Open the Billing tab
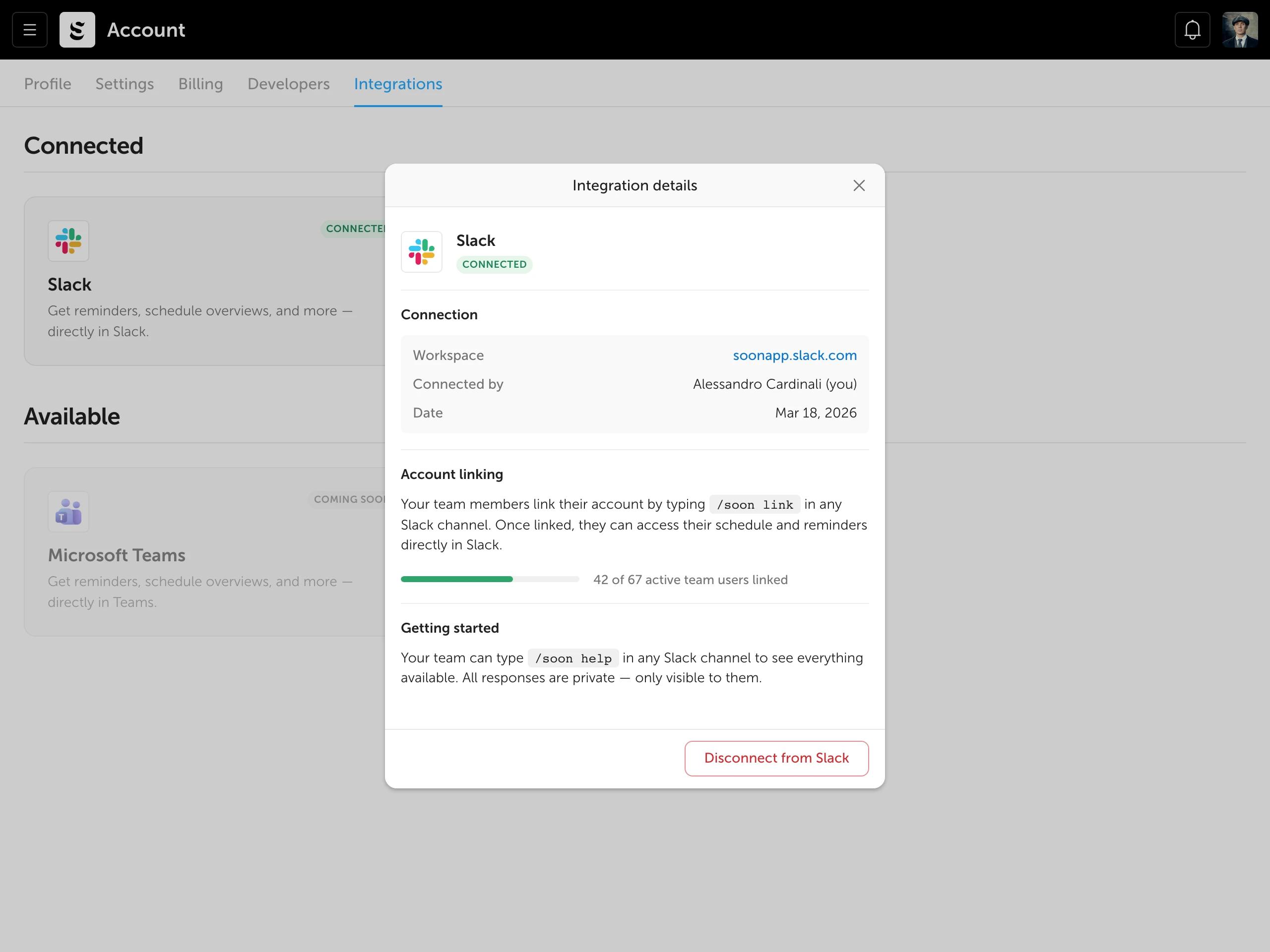 pyautogui.click(x=200, y=84)
